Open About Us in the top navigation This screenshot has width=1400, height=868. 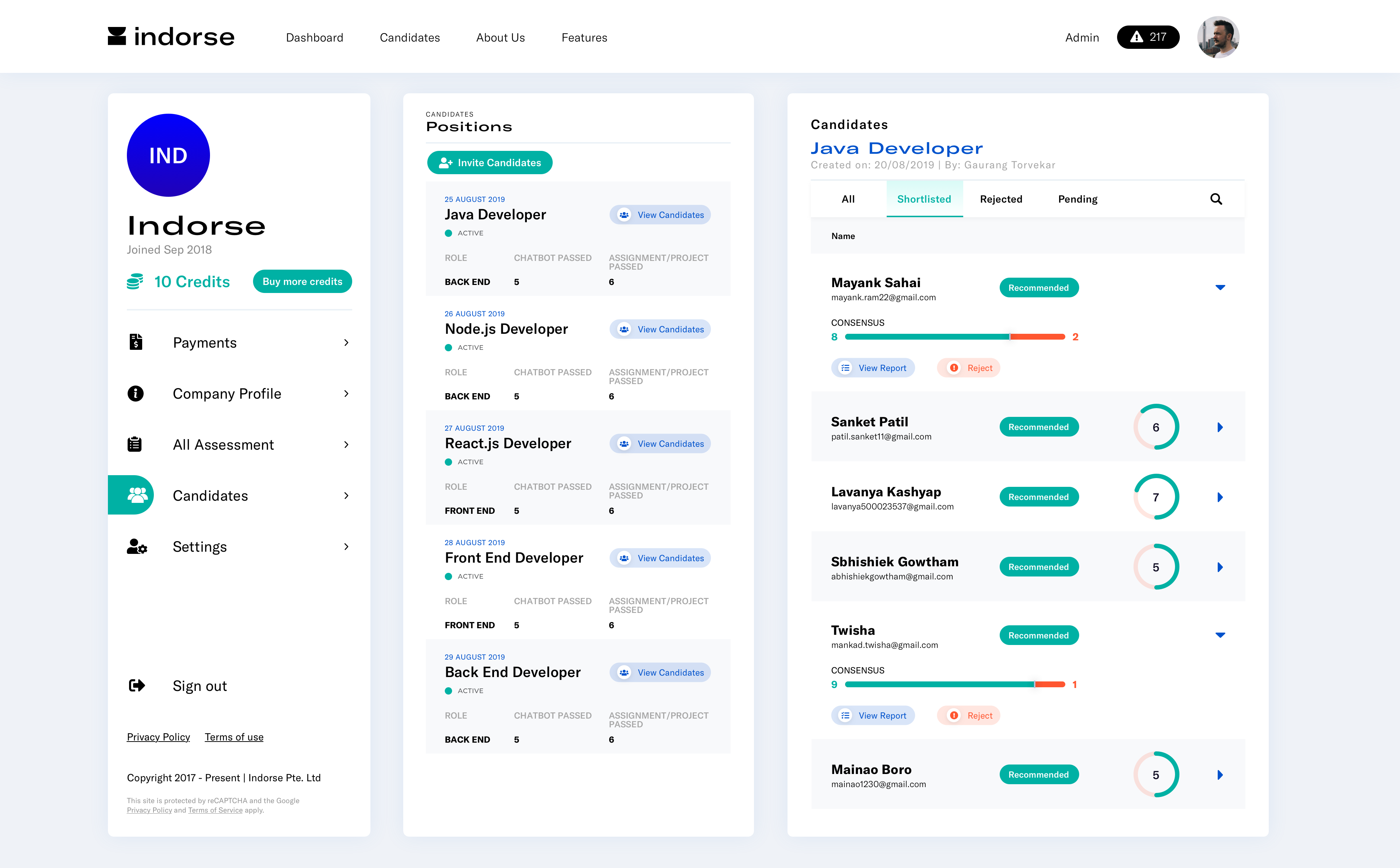pos(500,38)
